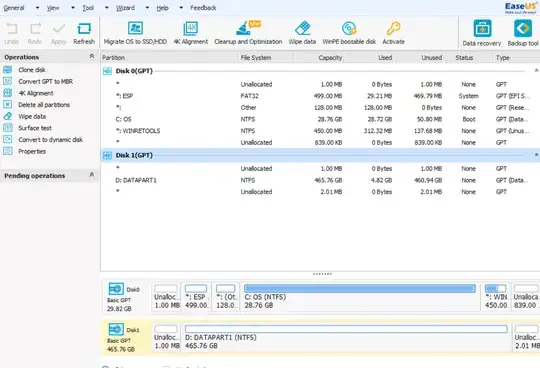The height and width of the screenshot is (368, 540).
Task: Open the Wizard menu
Action: [125, 8]
